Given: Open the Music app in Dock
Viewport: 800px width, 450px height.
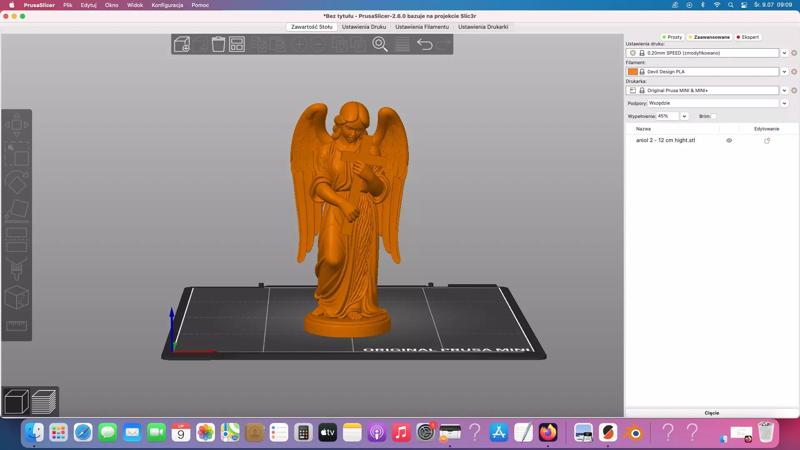Looking at the screenshot, I should (401, 433).
